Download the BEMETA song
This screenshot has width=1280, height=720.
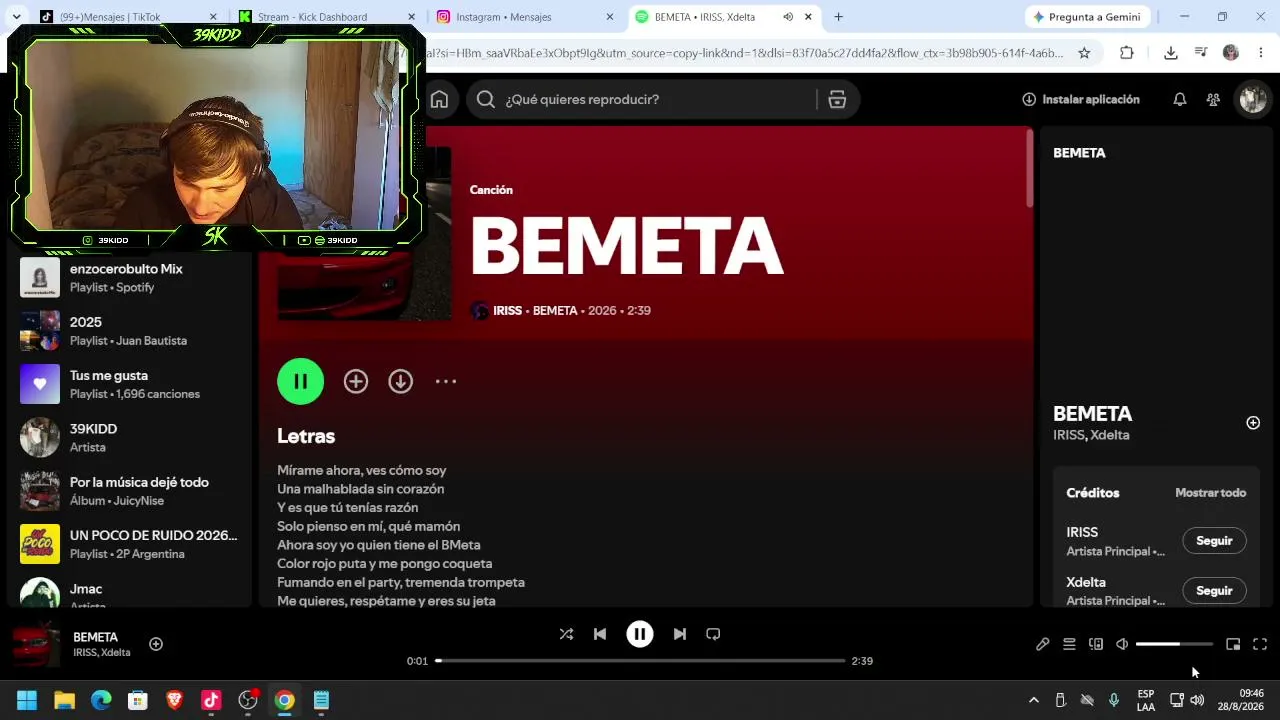pyautogui.click(x=401, y=381)
